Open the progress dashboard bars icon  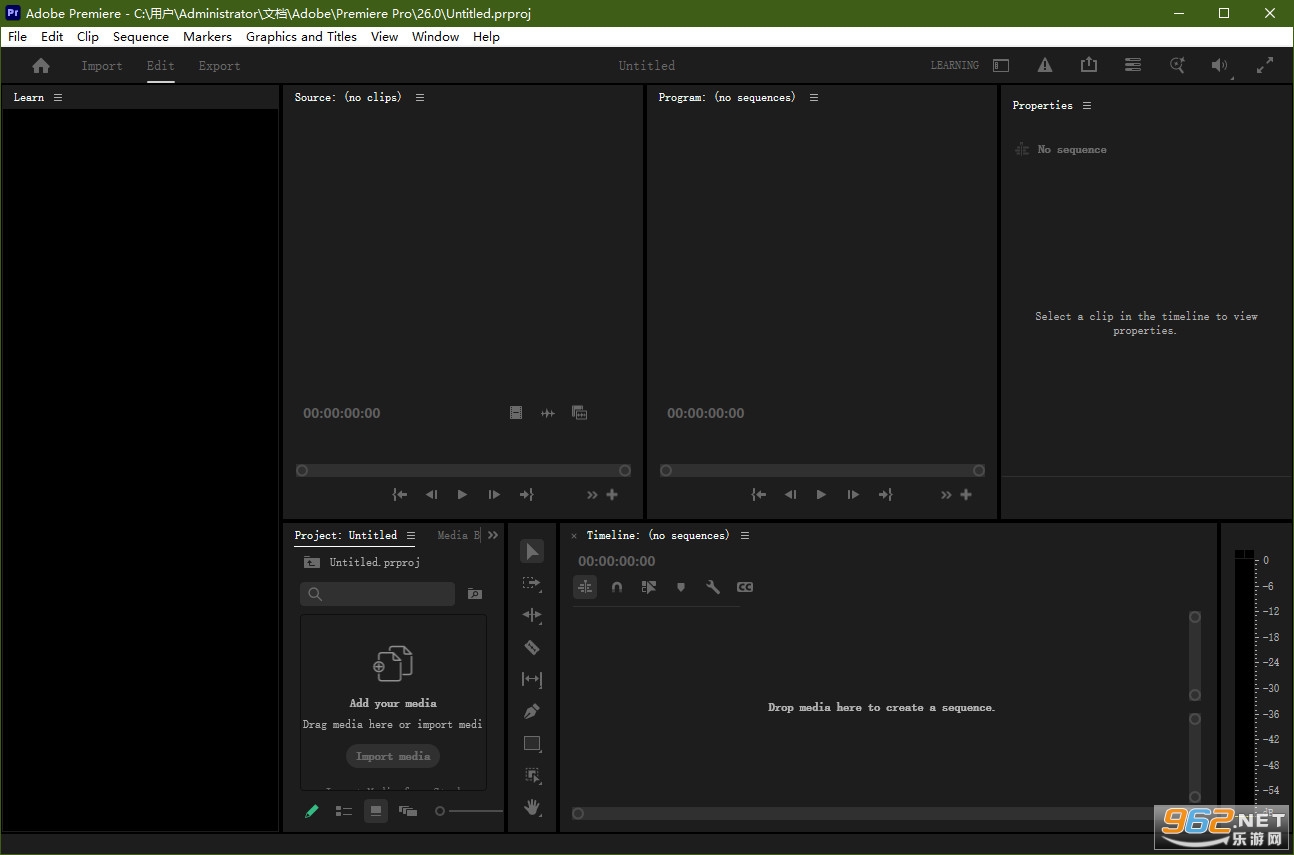click(x=1133, y=65)
